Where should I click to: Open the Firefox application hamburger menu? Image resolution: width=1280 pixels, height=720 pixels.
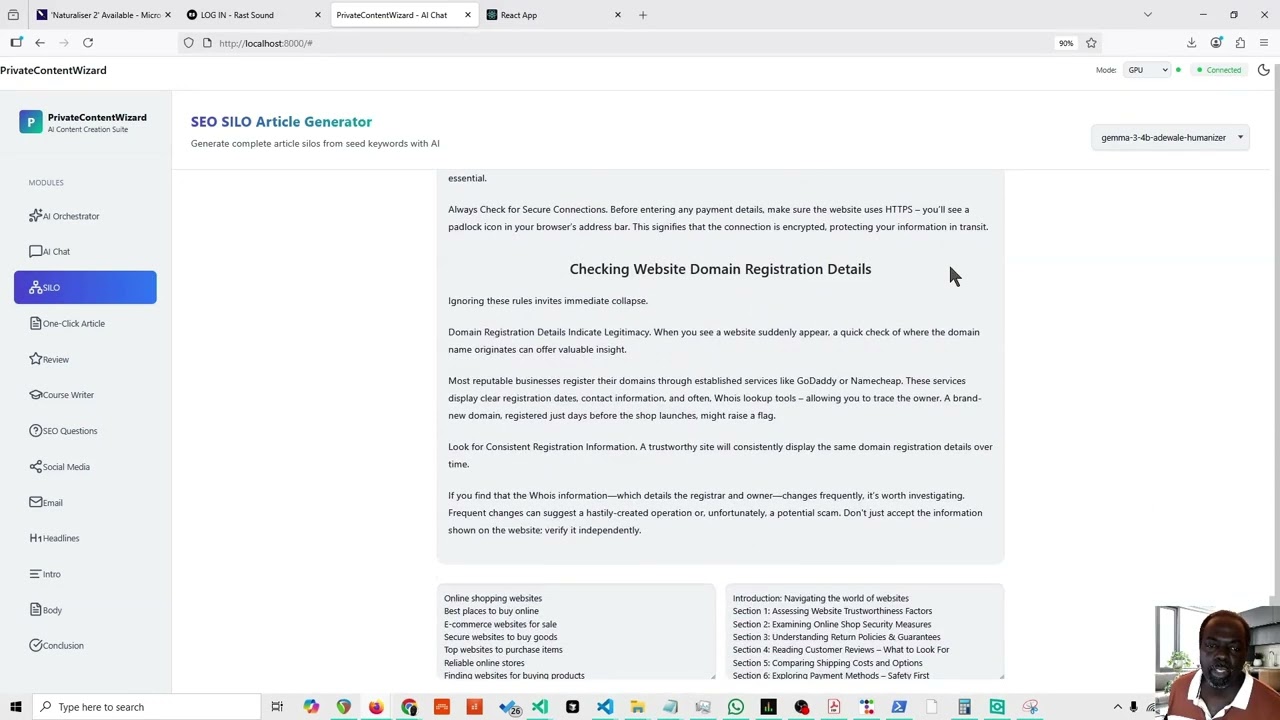[1264, 43]
